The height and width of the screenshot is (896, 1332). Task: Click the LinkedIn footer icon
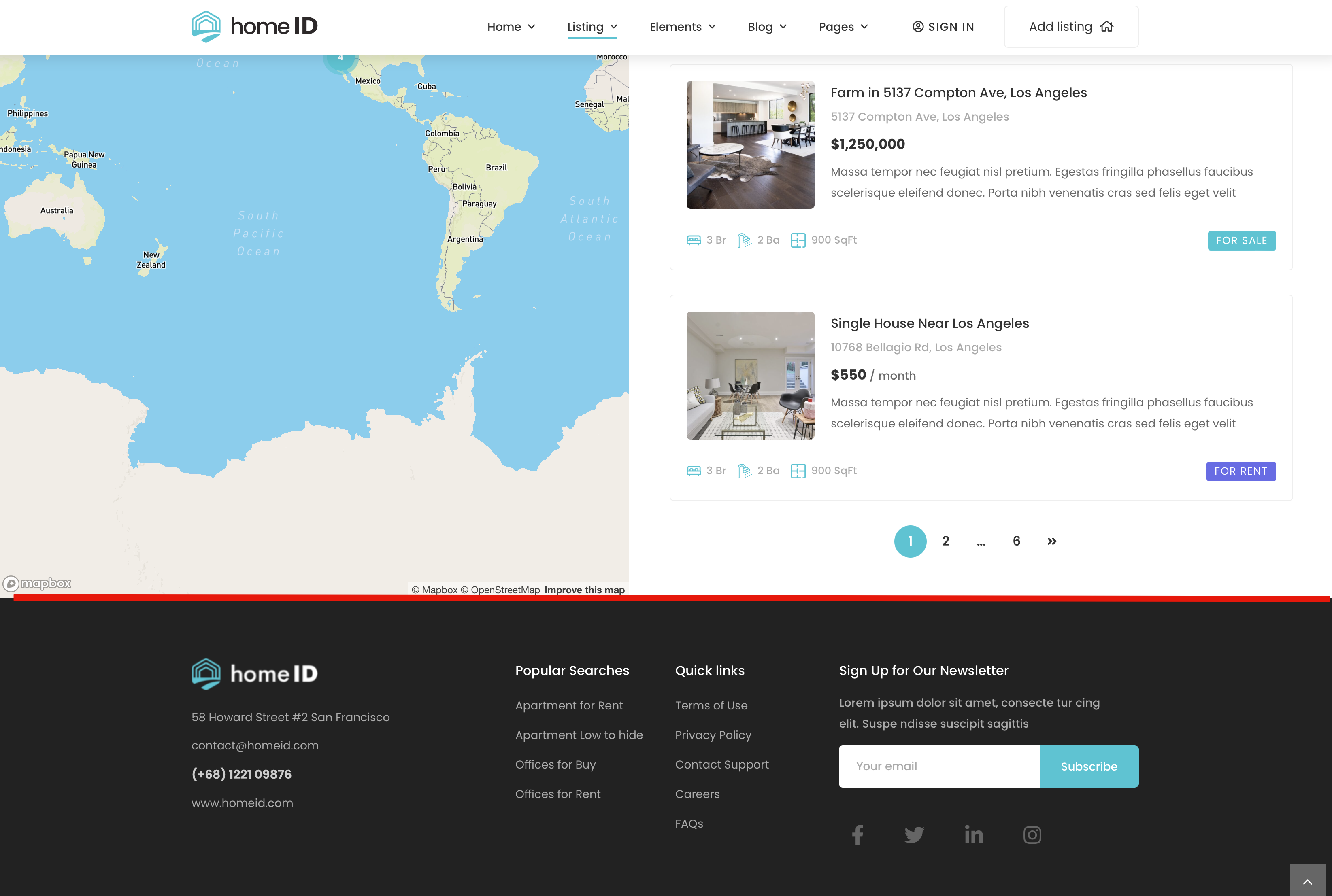tap(974, 835)
